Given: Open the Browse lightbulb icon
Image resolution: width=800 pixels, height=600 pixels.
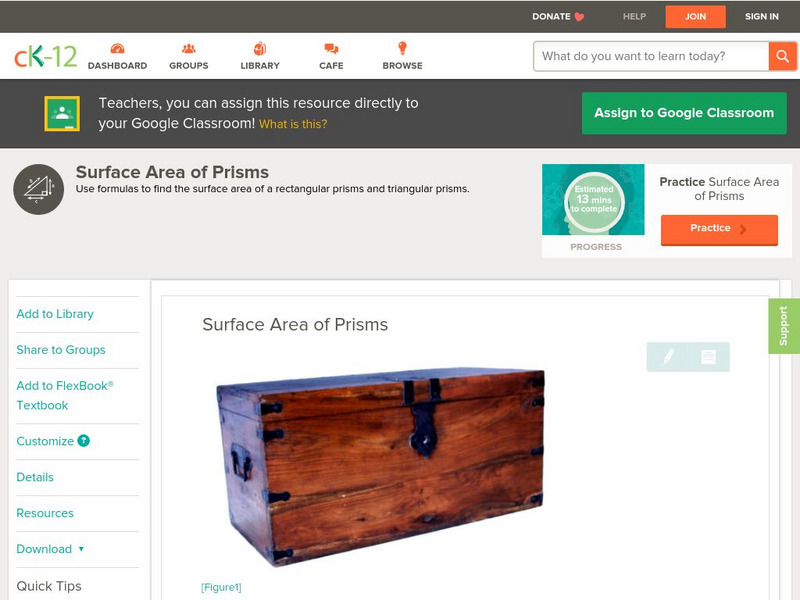Looking at the screenshot, I should pos(402,49).
